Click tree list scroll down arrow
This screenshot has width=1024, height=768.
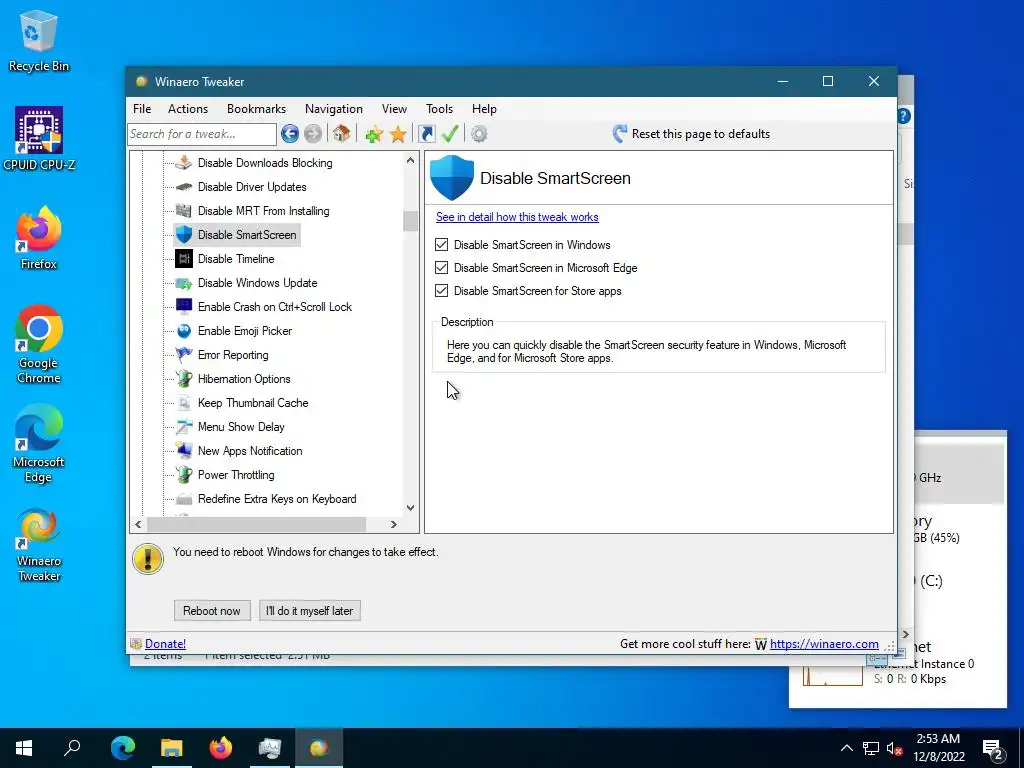pyautogui.click(x=410, y=507)
